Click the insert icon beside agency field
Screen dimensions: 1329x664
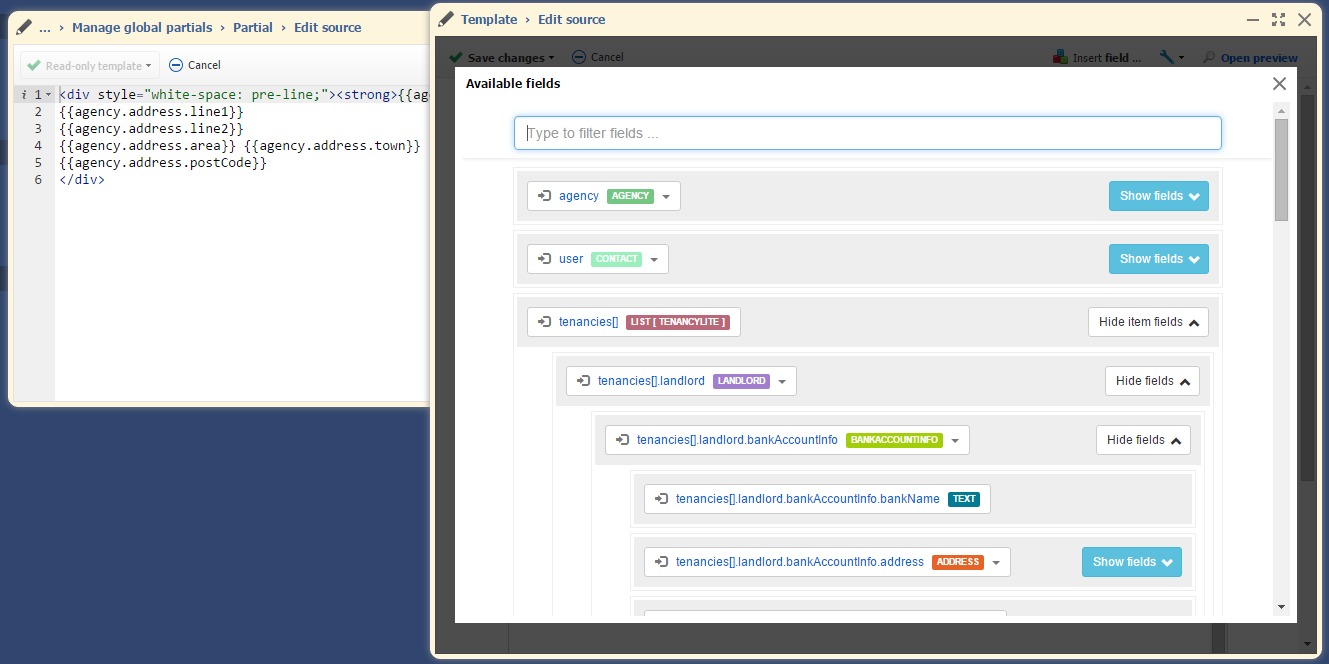click(545, 196)
